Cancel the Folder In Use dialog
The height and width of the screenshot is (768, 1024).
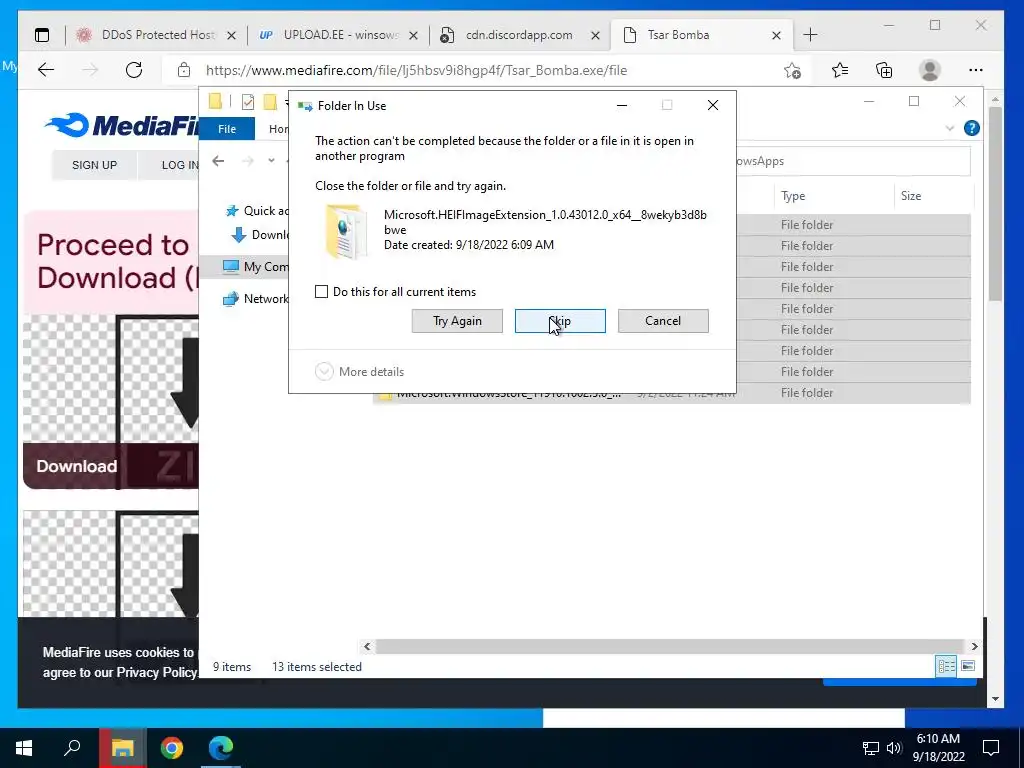pyautogui.click(x=663, y=321)
